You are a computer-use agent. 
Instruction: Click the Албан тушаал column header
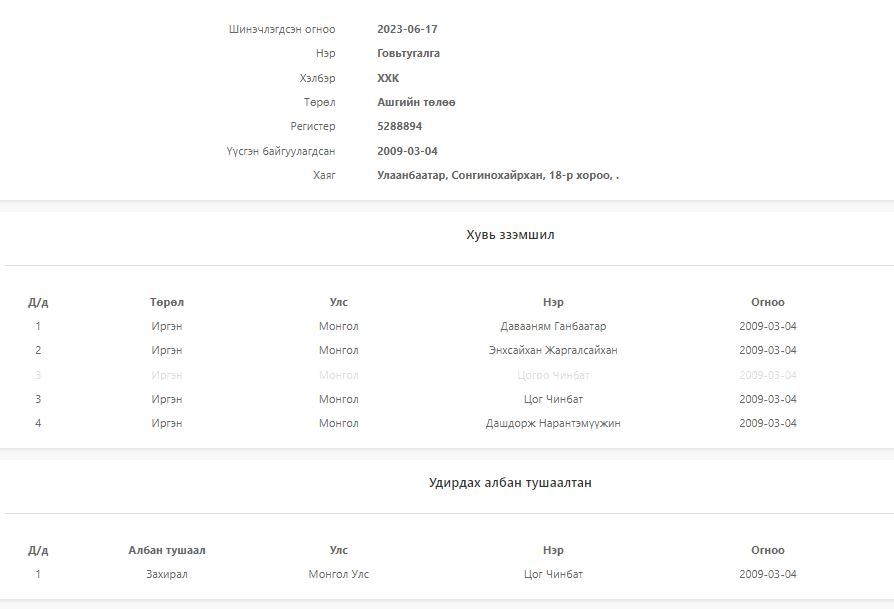click(167, 551)
